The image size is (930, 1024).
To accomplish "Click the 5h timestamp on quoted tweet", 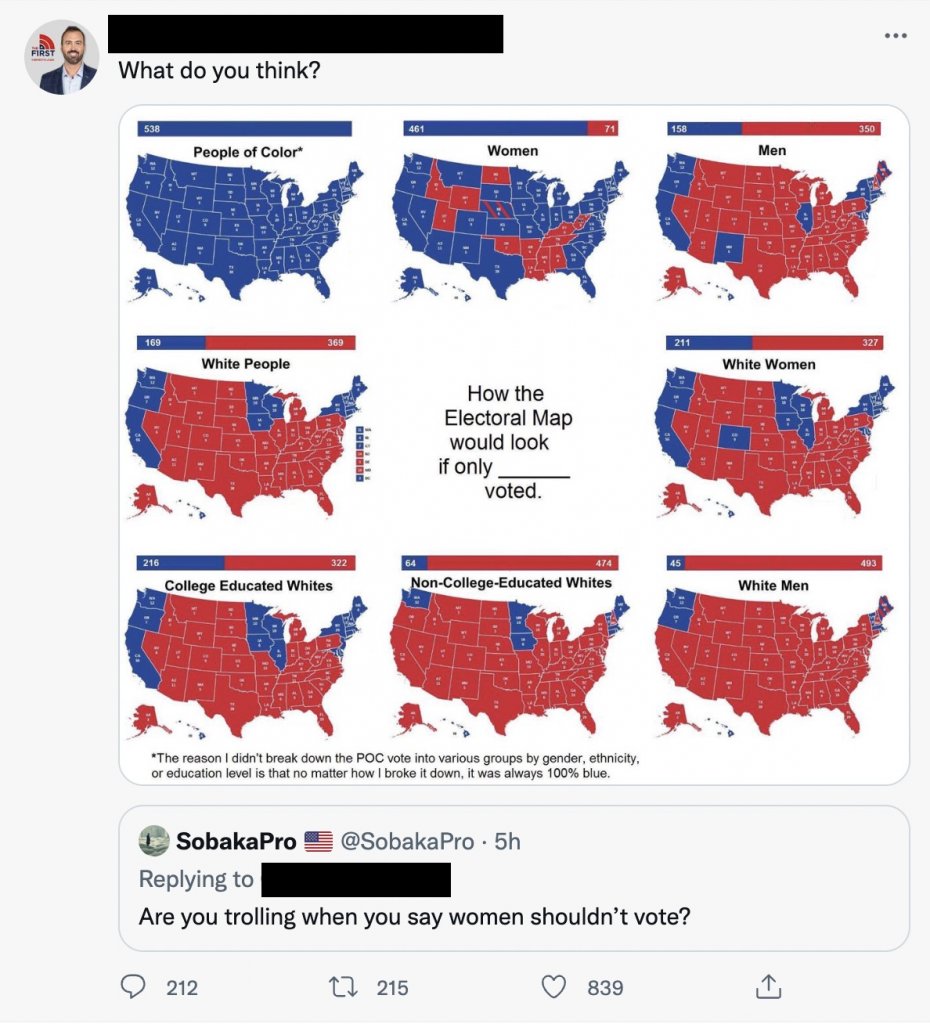I will tap(507, 841).
